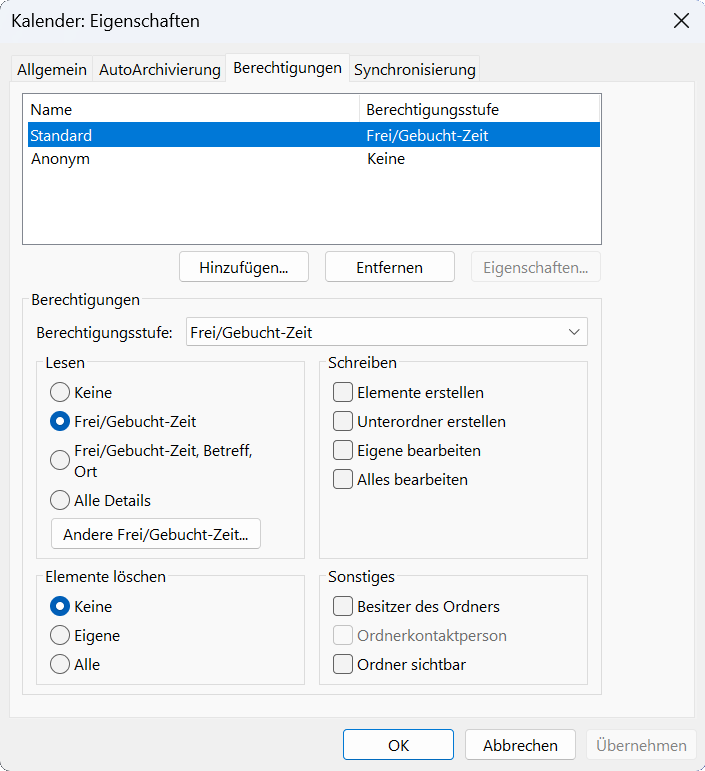
Task: Click the Entfernen button
Action: (x=389, y=267)
